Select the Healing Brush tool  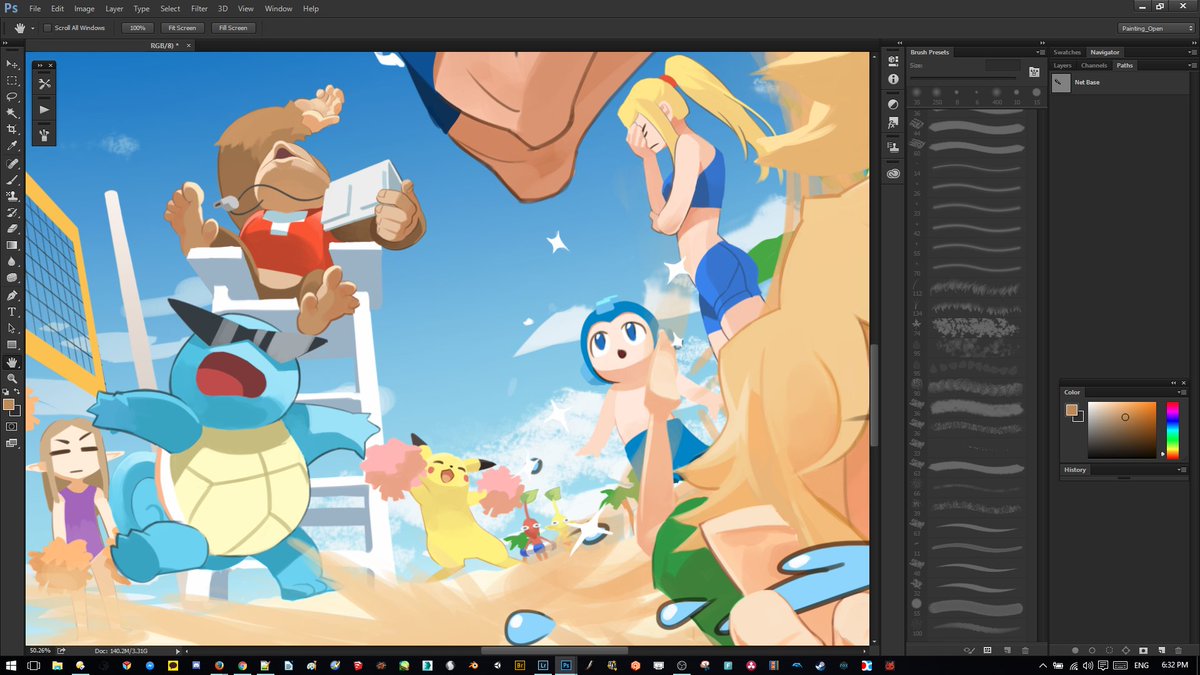pyautogui.click(x=12, y=163)
